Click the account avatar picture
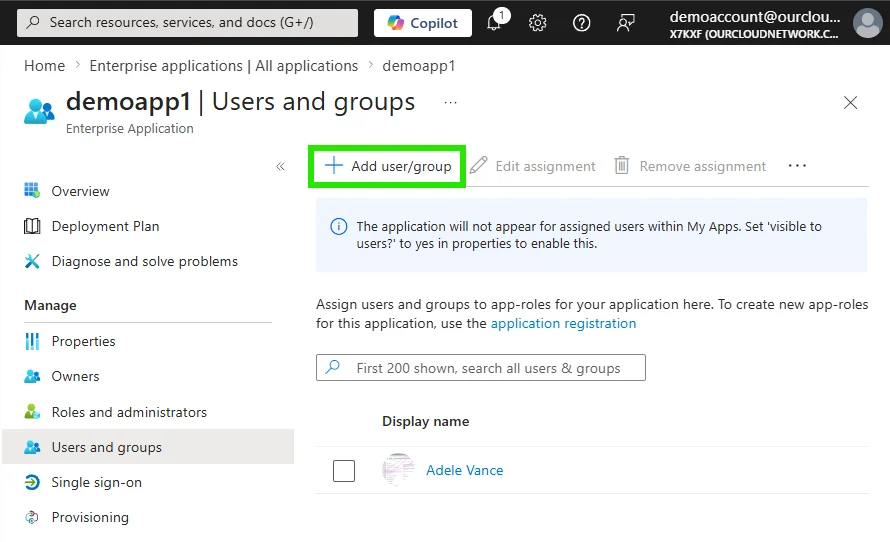The width and height of the screenshot is (890, 542). pos(867,23)
